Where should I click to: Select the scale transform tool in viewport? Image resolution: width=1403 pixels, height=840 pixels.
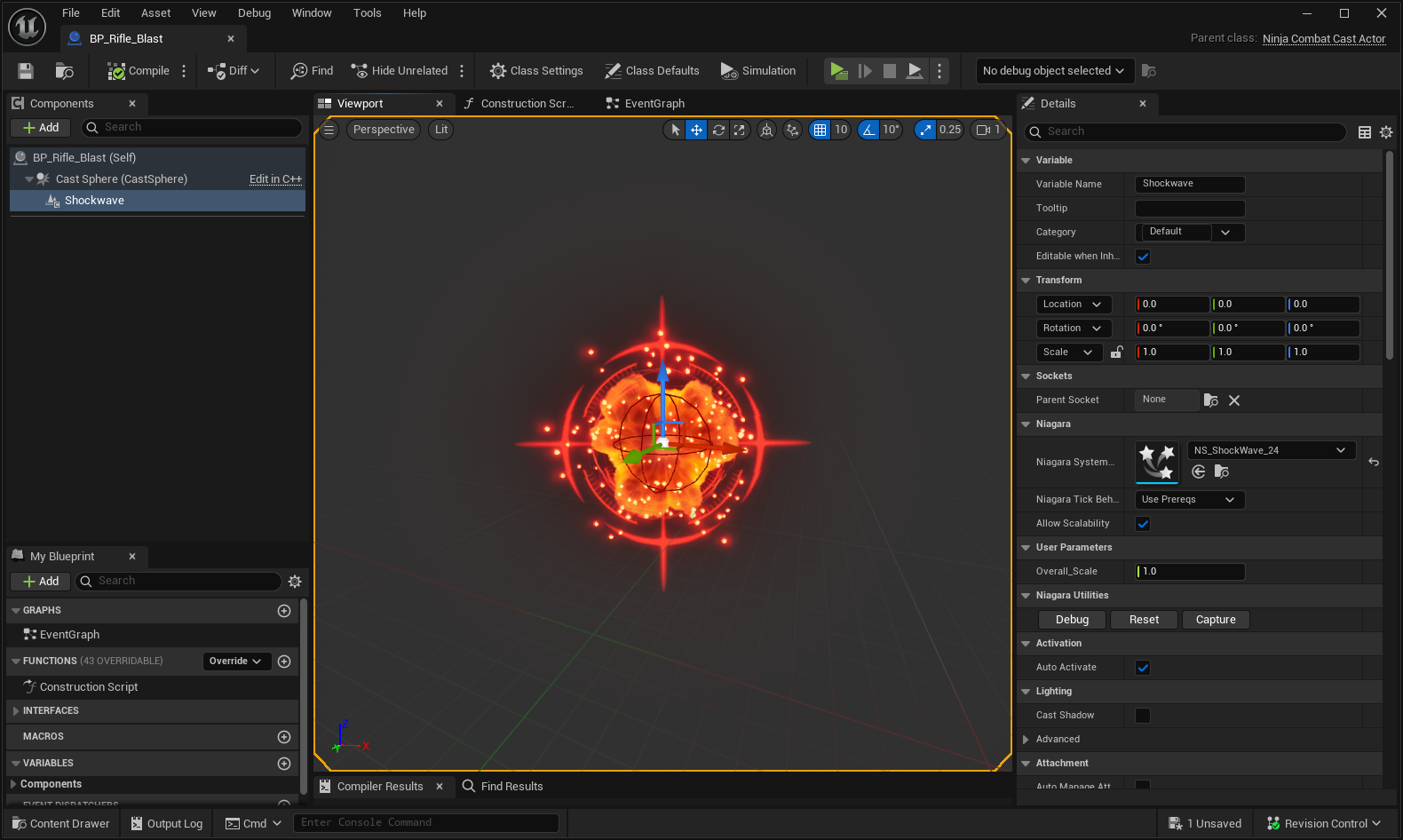tap(740, 130)
